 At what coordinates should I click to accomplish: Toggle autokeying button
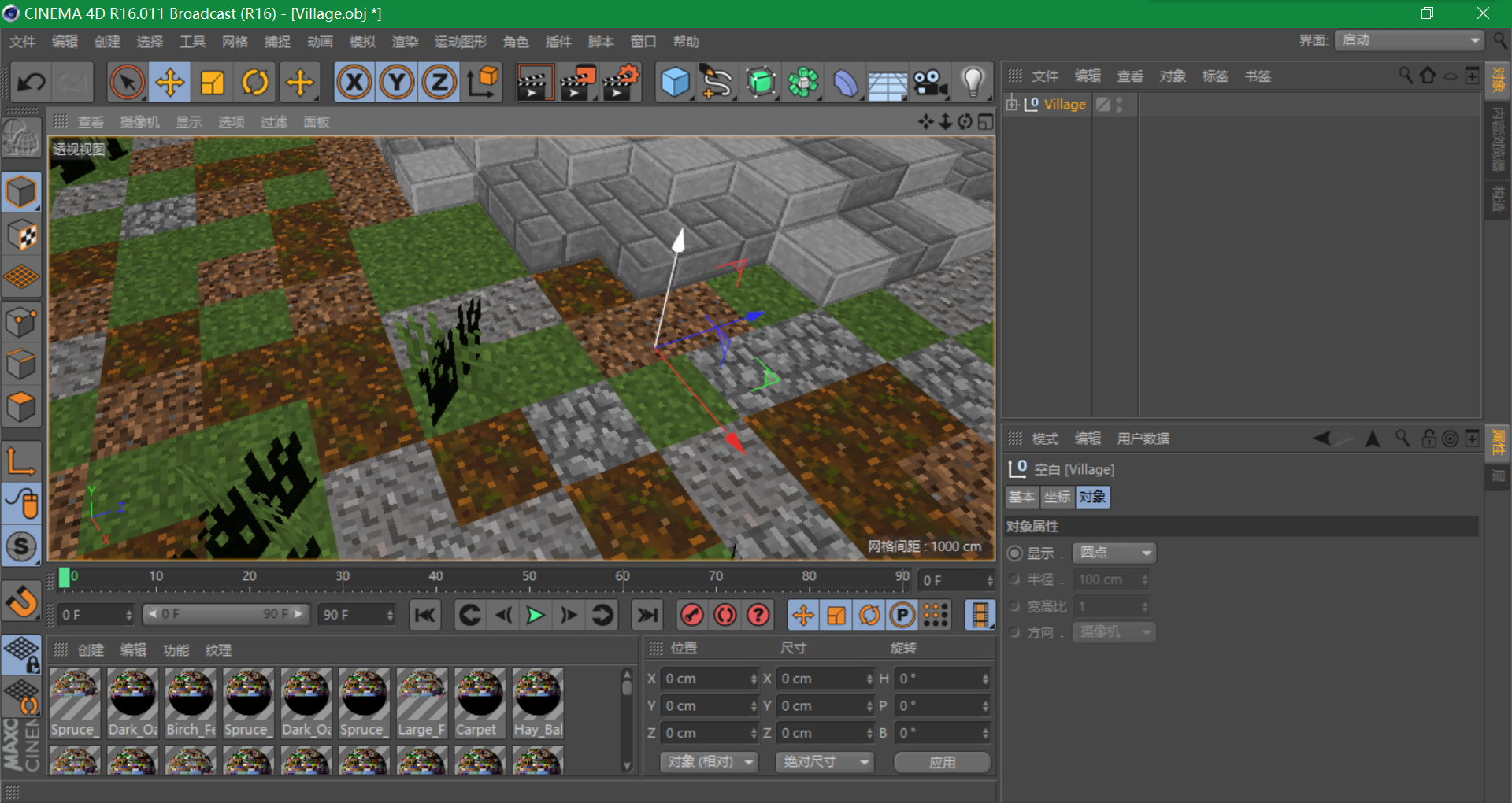coord(725,615)
